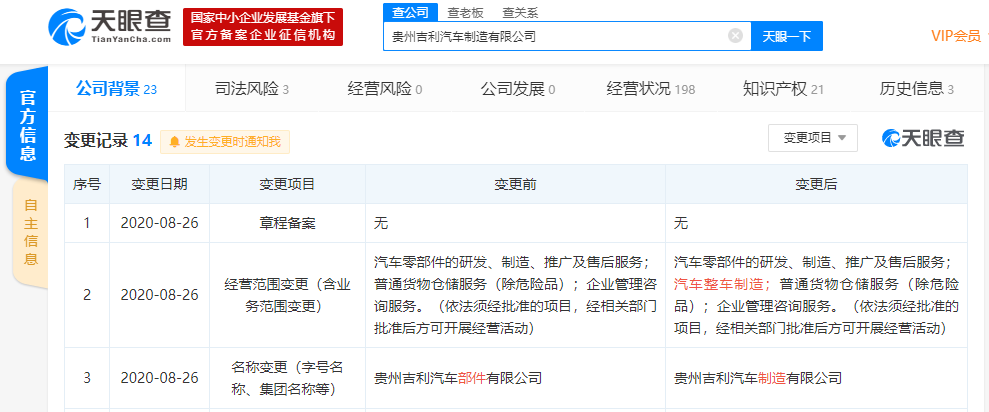Select the 公司背景 tab

coord(116,89)
